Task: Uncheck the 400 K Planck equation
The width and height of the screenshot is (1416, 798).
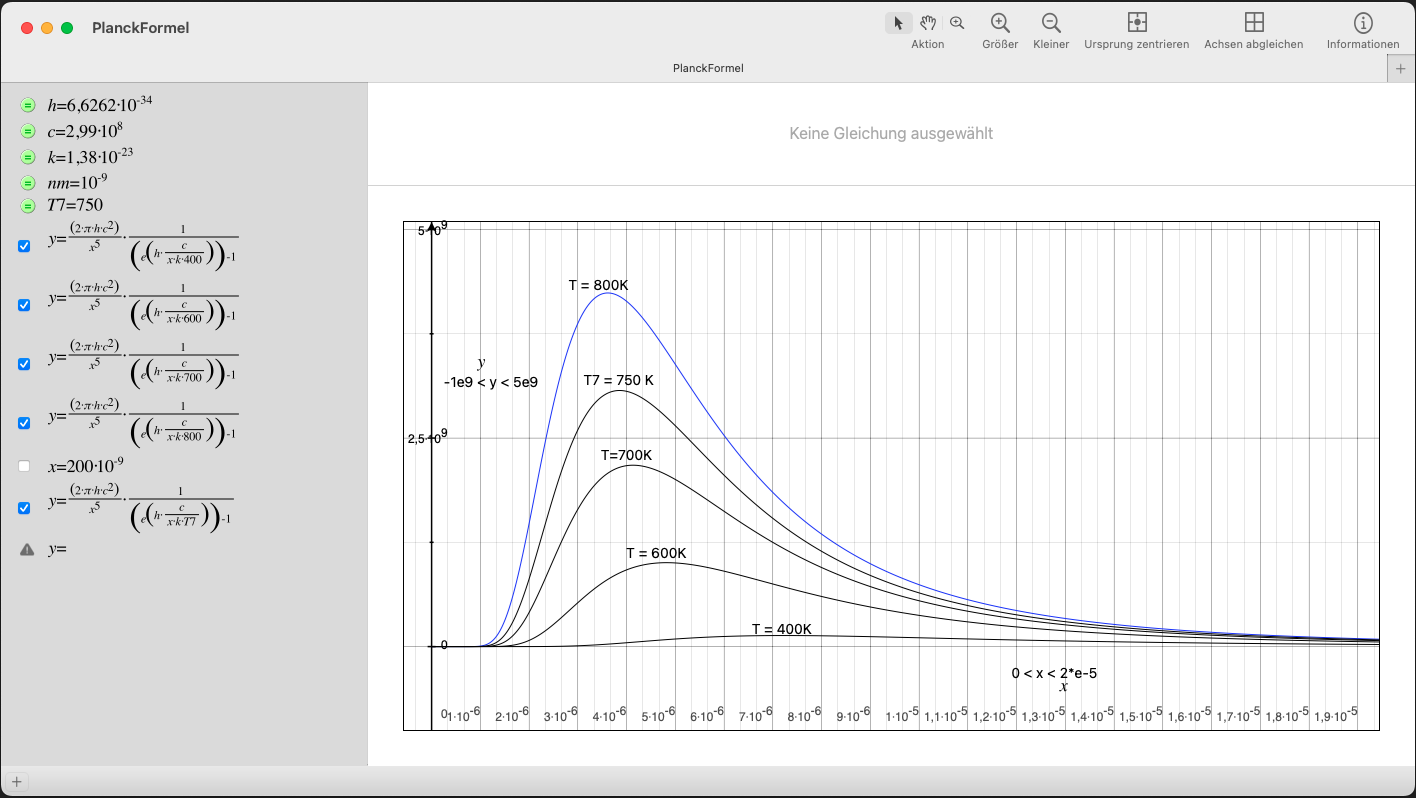Action: pos(24,246)
